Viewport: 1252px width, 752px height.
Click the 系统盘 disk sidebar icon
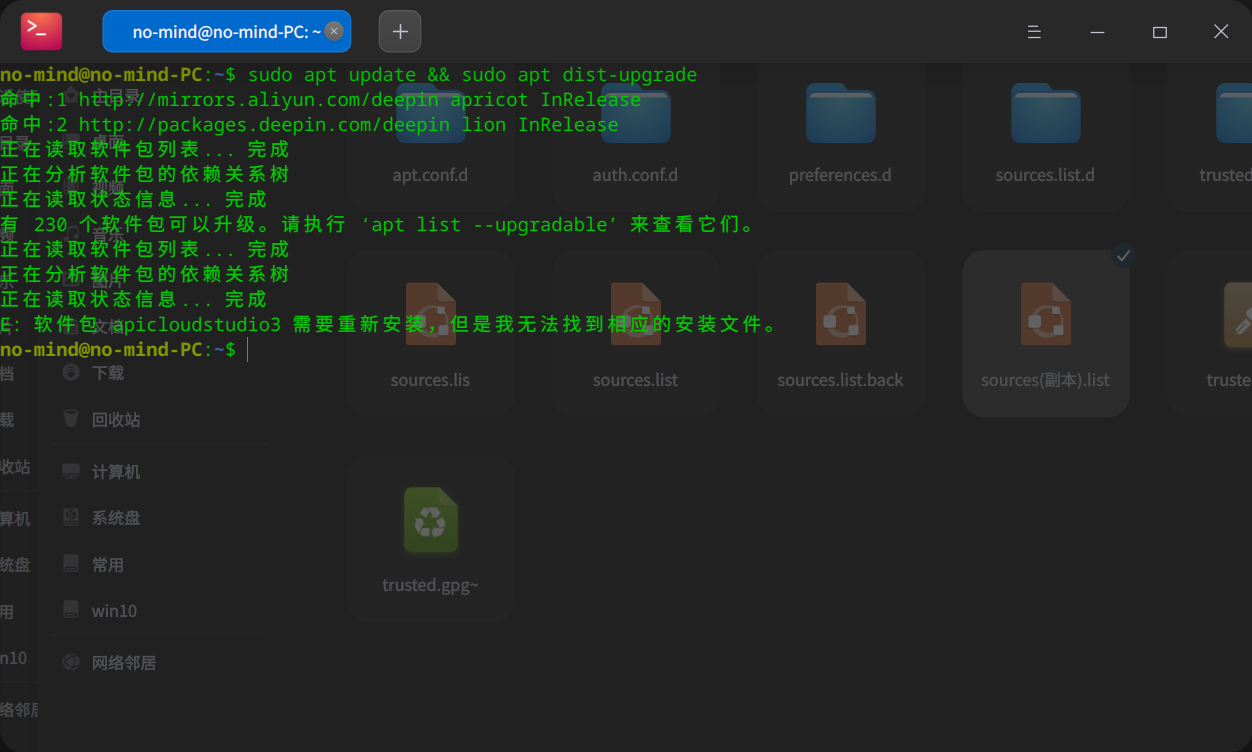[71, 517]
